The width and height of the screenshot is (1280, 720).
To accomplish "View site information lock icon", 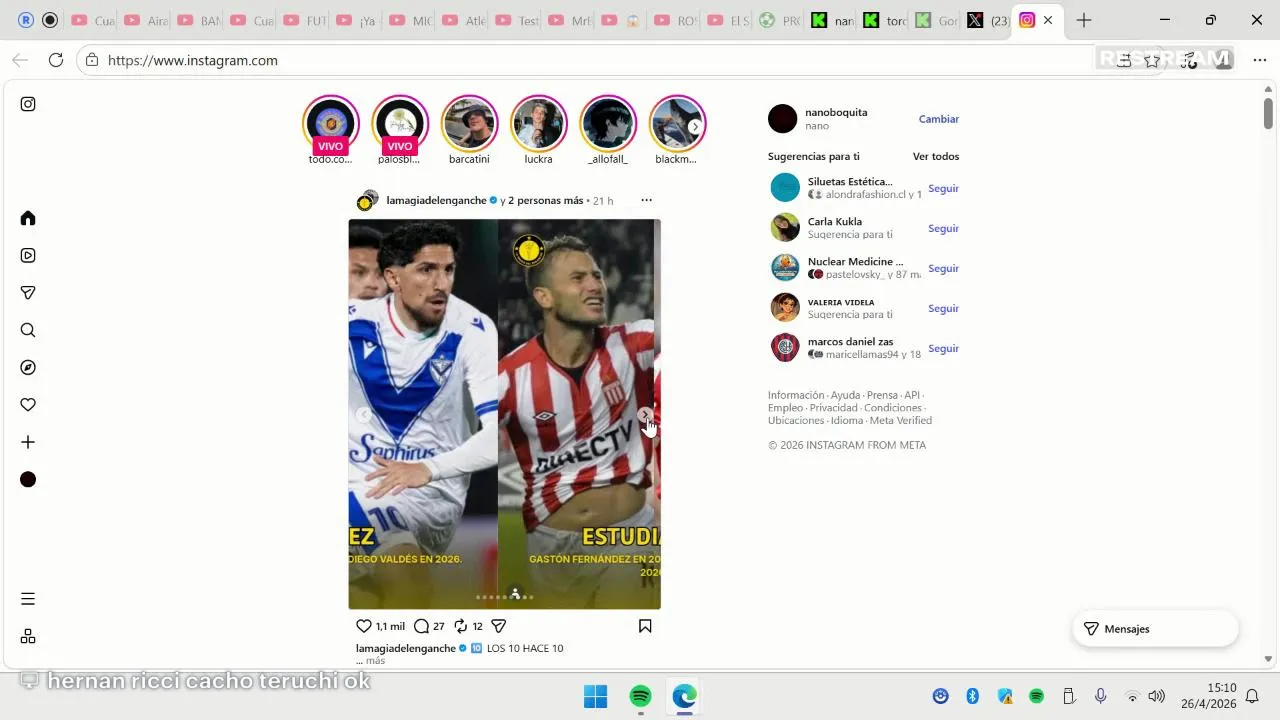I will (x=92, y=60).
